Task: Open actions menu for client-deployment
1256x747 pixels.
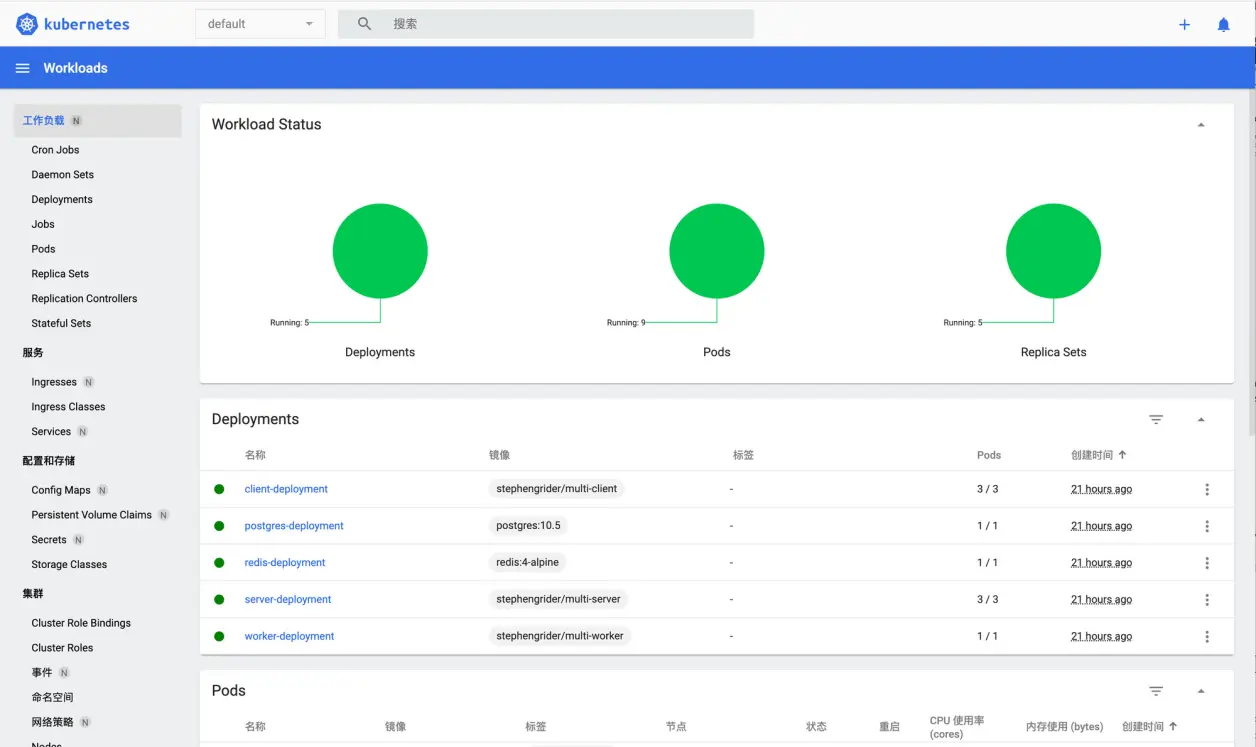Action: 1207,489
